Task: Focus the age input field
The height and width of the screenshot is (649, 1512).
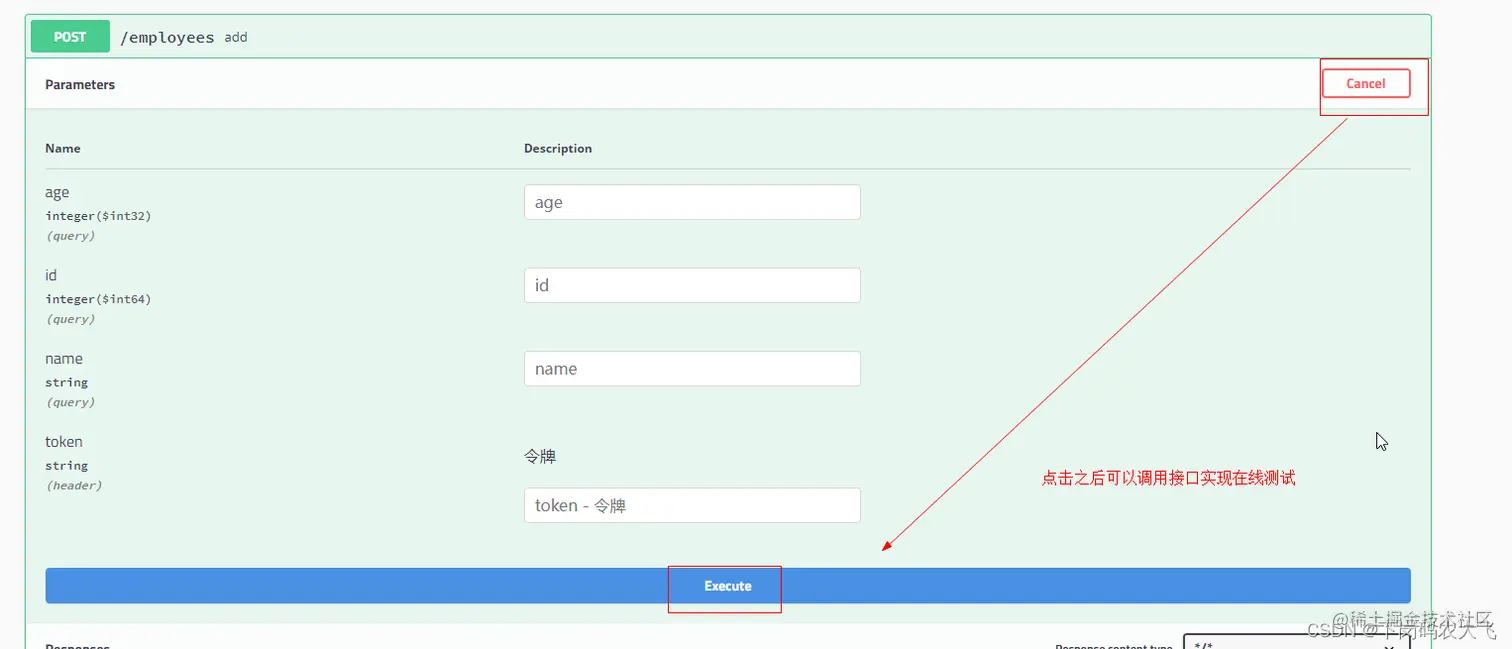Action: pyautogui.click(x=692, y=202)
